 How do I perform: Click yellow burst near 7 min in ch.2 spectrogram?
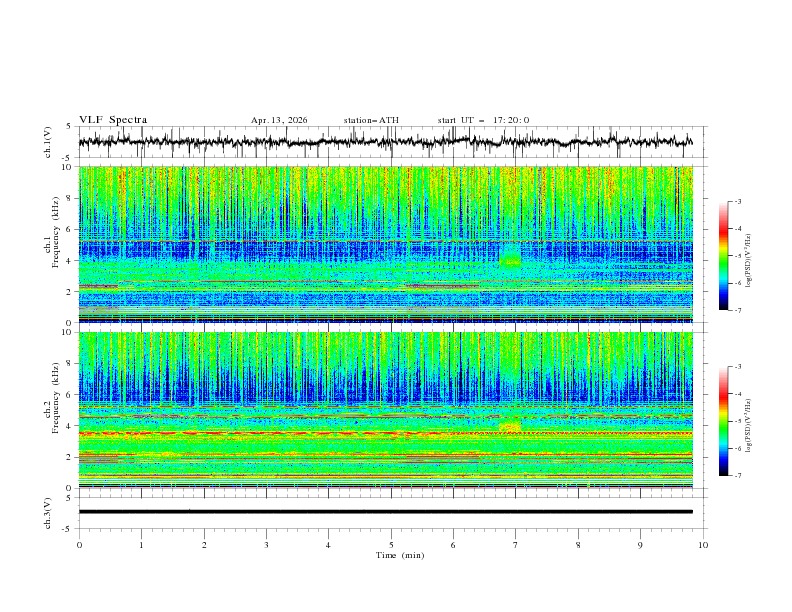(x=510, y=425)
